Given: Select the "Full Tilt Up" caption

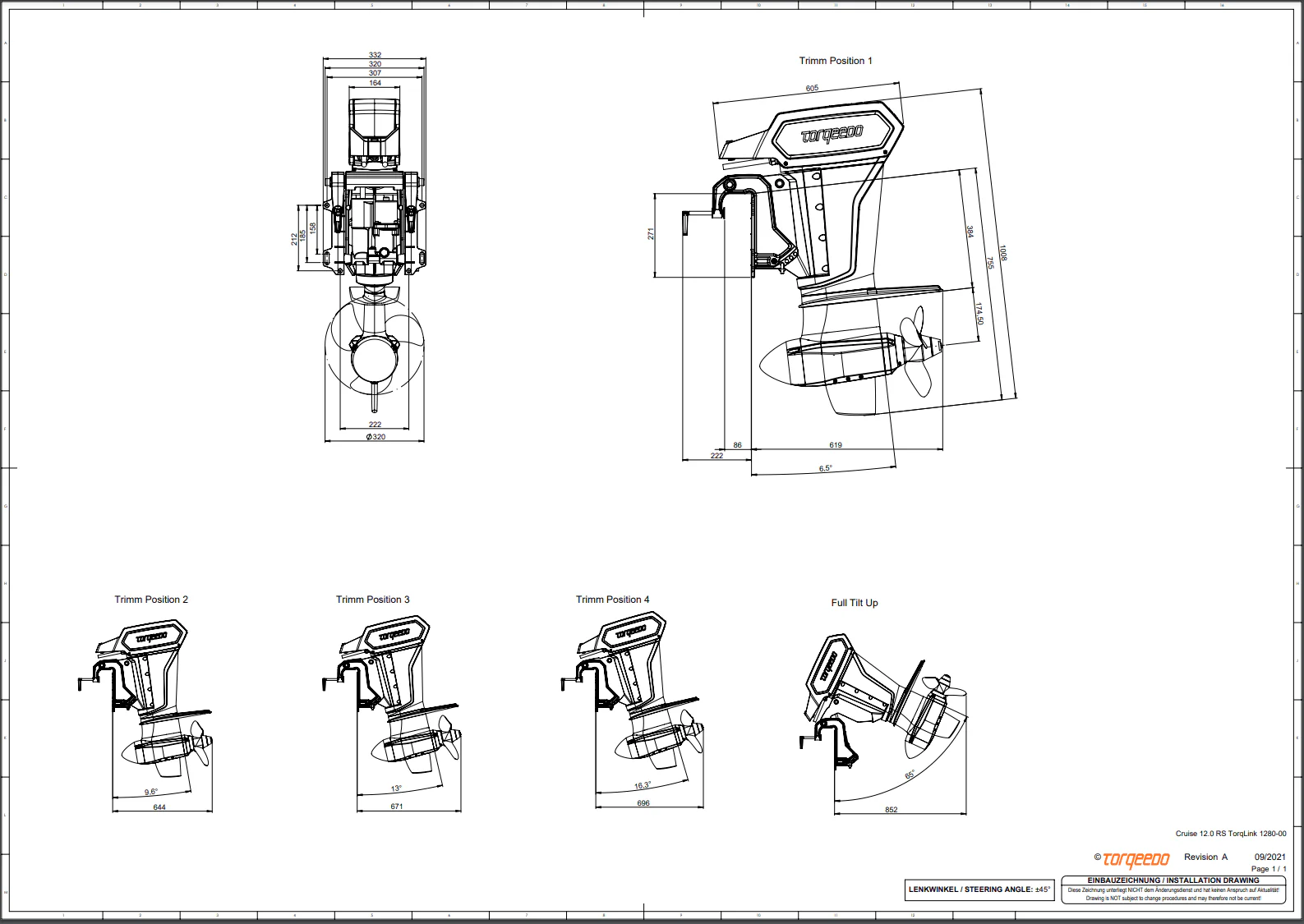Looking at the screenshot, I should 855,603.
